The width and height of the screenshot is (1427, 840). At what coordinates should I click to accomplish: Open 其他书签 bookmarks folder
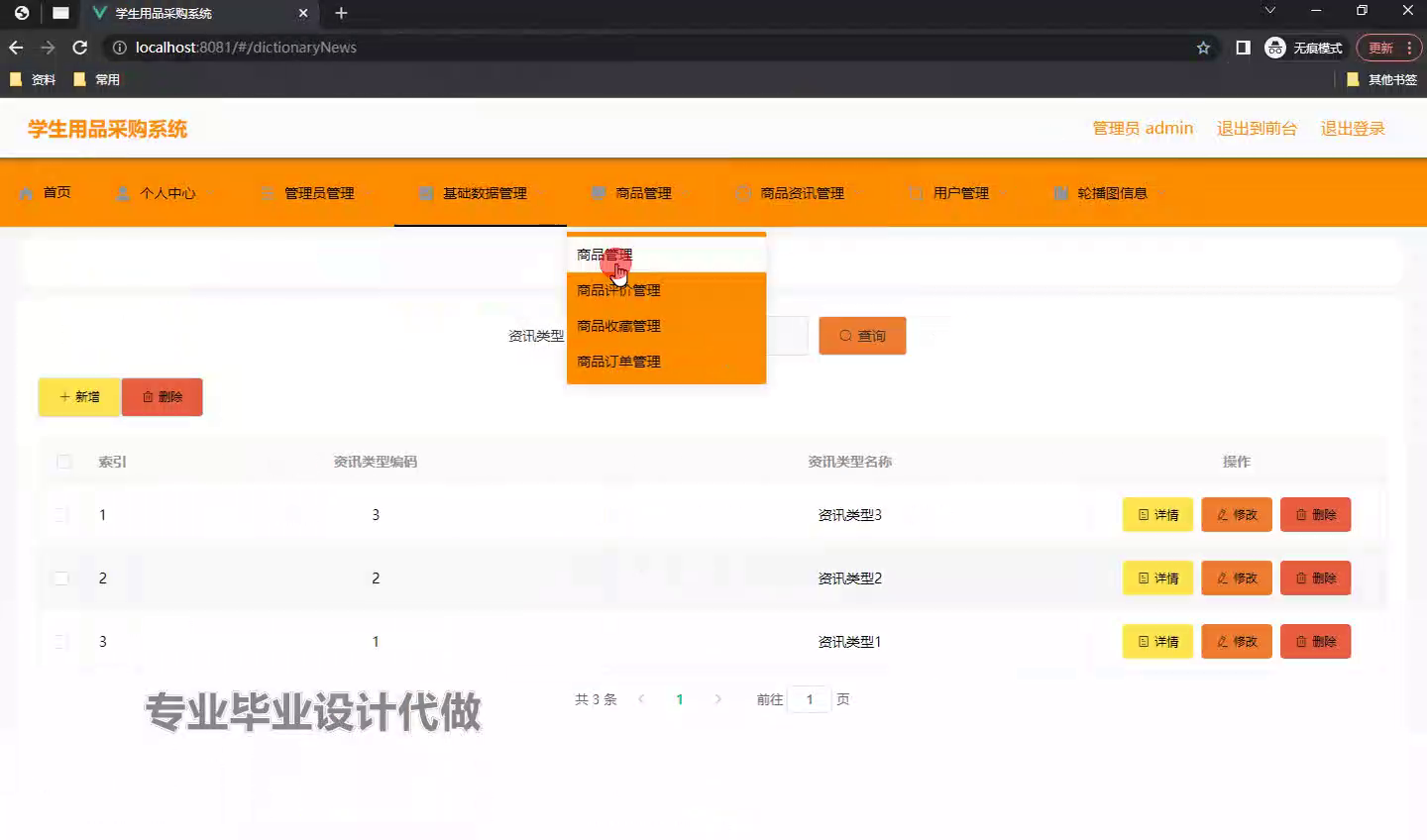[x=1382, y=79]
